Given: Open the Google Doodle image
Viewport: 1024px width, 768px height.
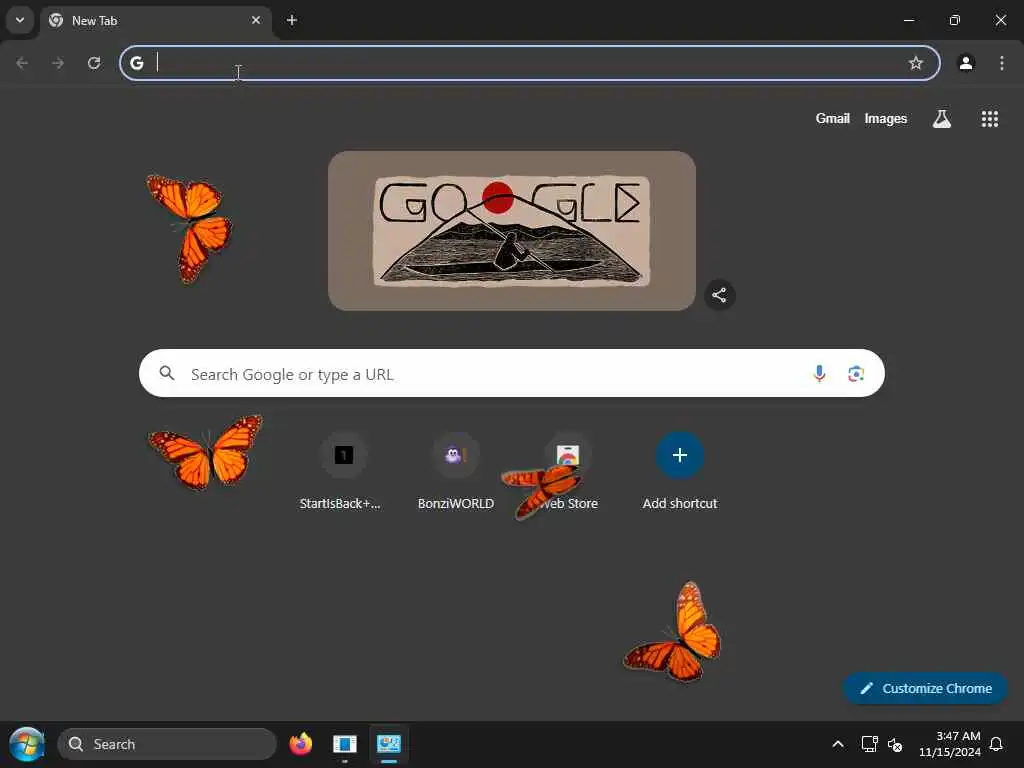Looking at the screenshot, I should coord(511,231).
